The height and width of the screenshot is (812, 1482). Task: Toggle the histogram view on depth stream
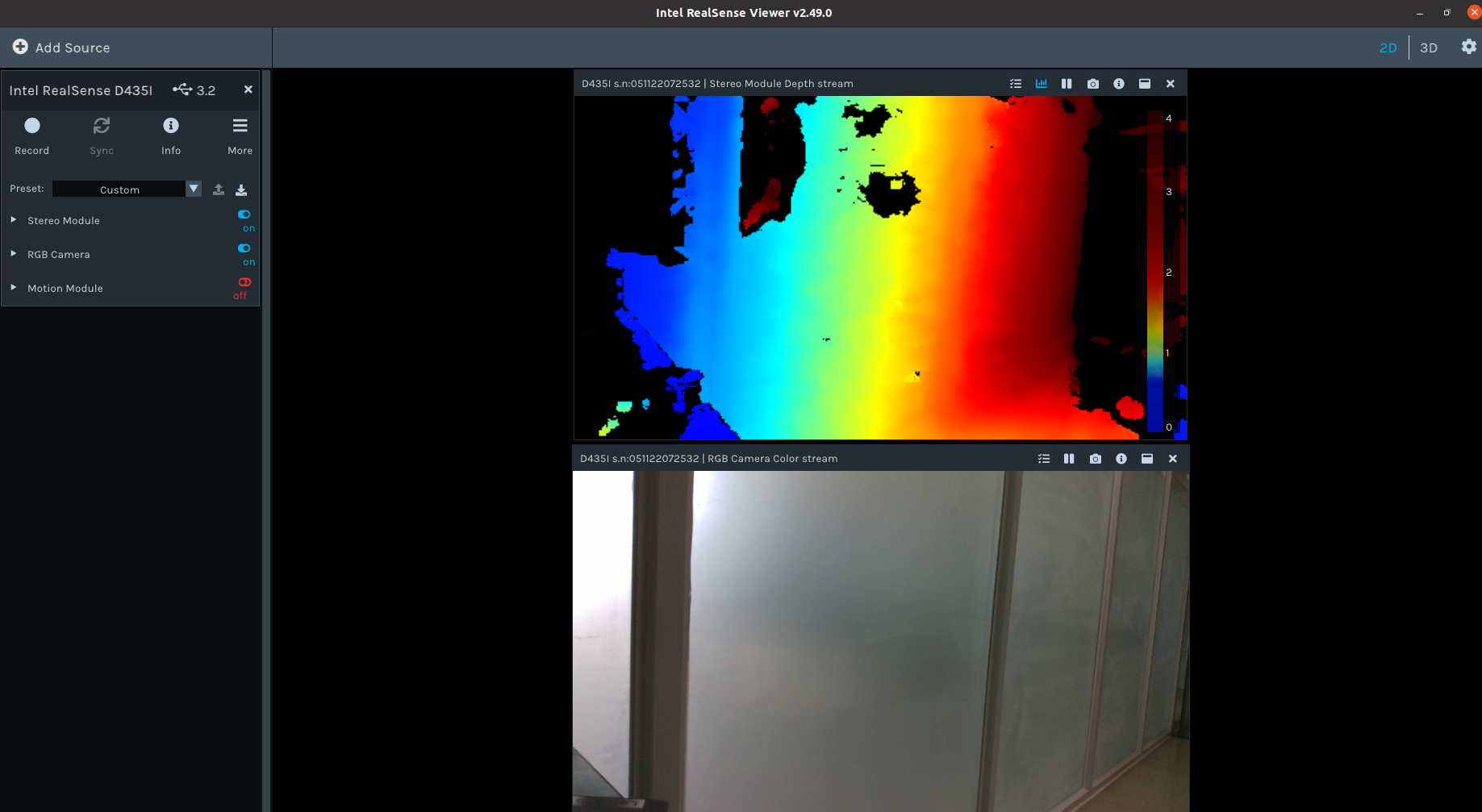pos(1041,83)
